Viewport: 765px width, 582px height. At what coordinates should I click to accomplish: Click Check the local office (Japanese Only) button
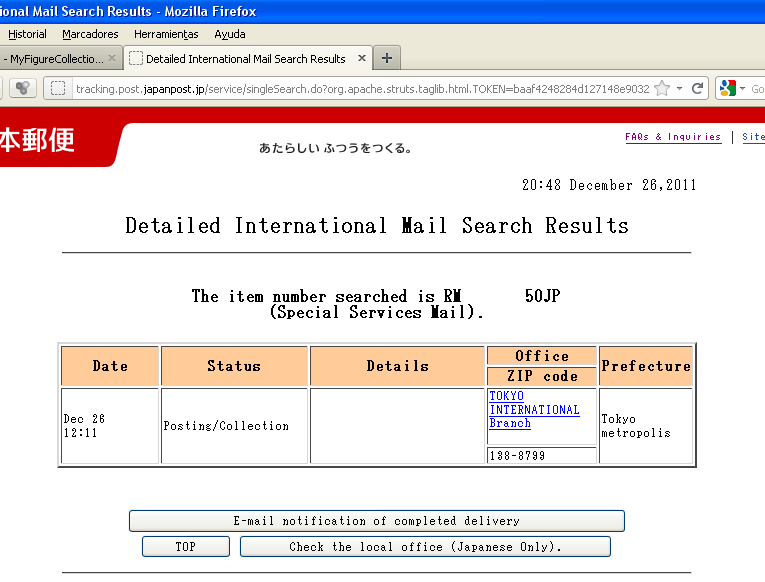tap(425, 546)
